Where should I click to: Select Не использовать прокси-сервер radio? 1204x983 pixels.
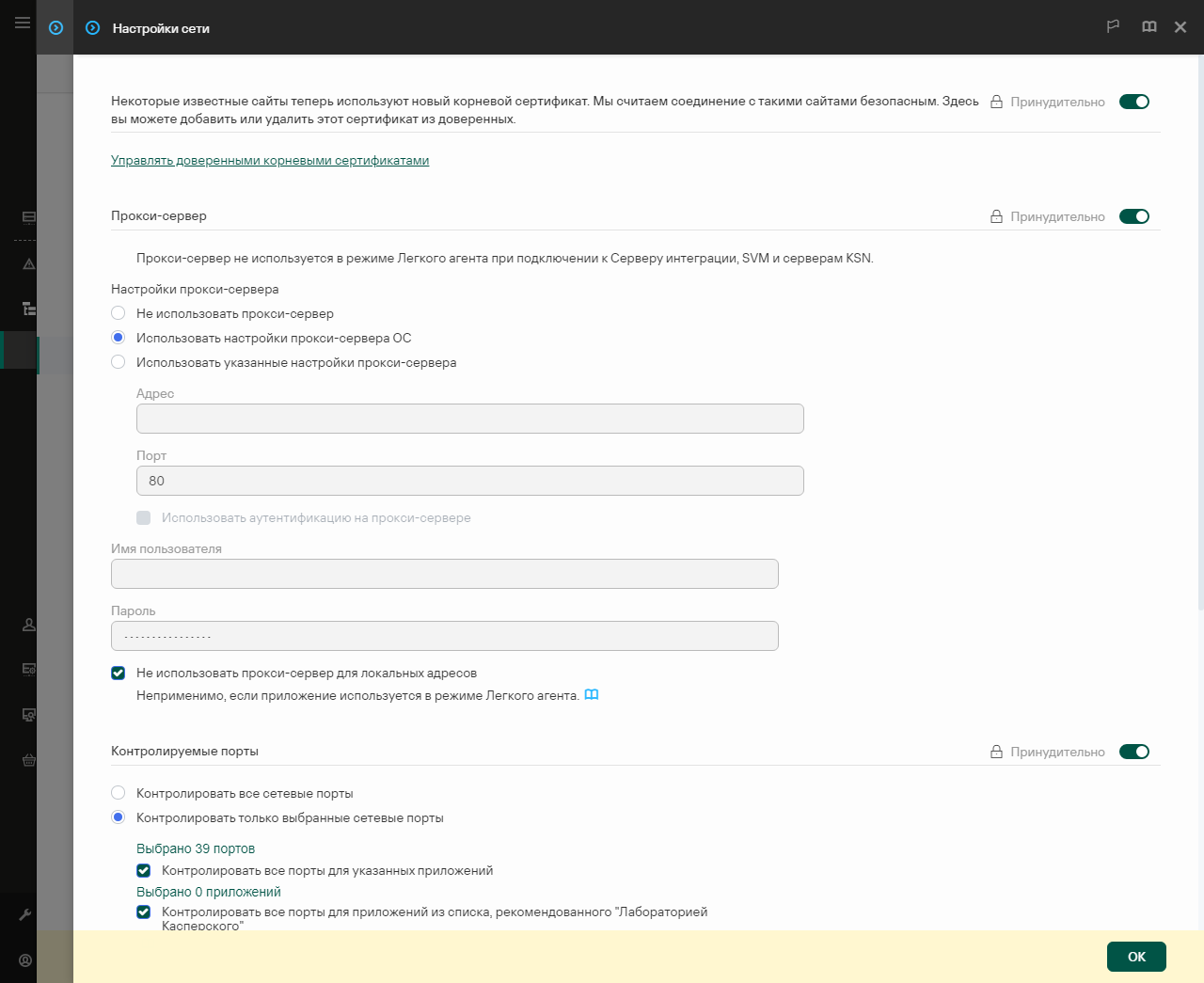click(x=119, y=313)
